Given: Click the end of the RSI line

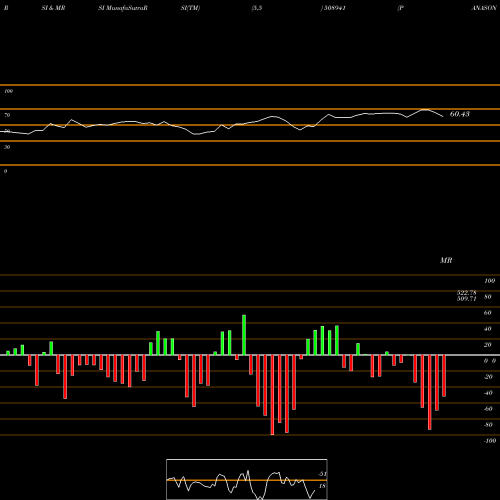Looking at the screenshot, I should tap(443, 116).
